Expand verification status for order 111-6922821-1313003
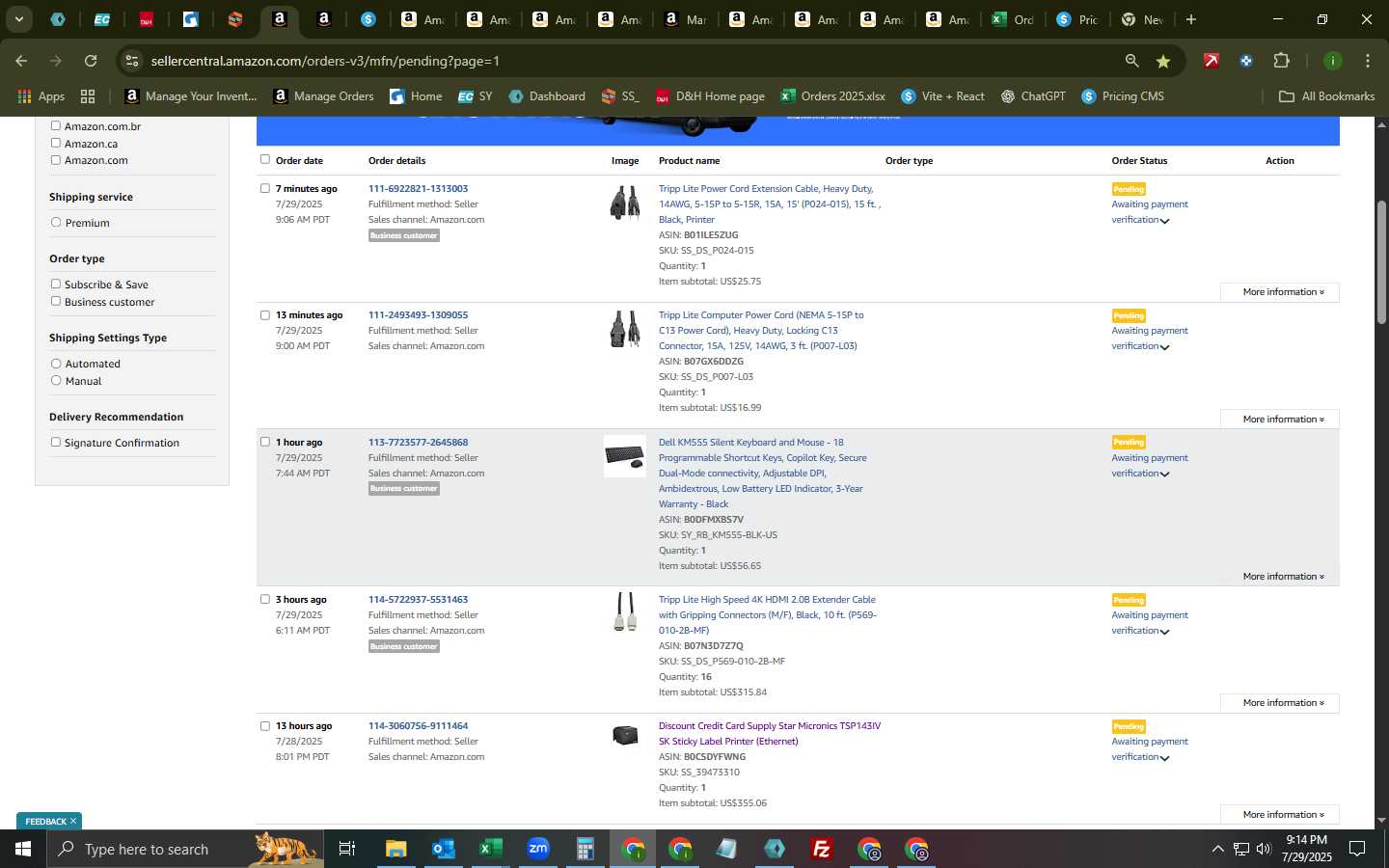This screenshot has width=1389, height=868. point(1164,221)
